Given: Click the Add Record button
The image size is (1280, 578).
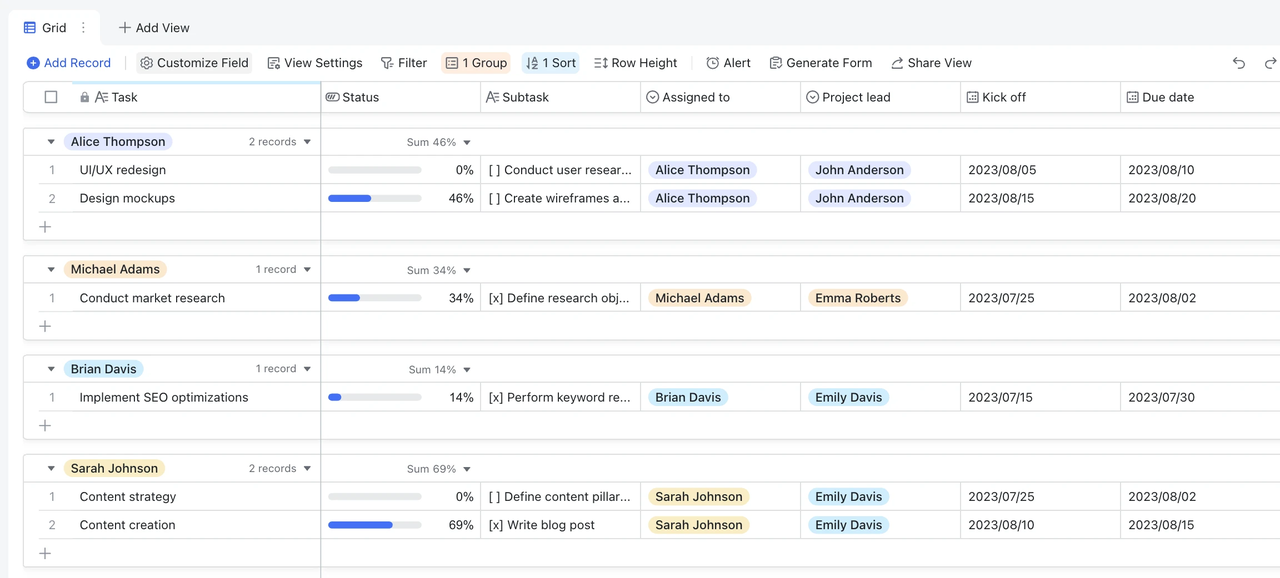Looking at the screenshot, I should point(68,63).
